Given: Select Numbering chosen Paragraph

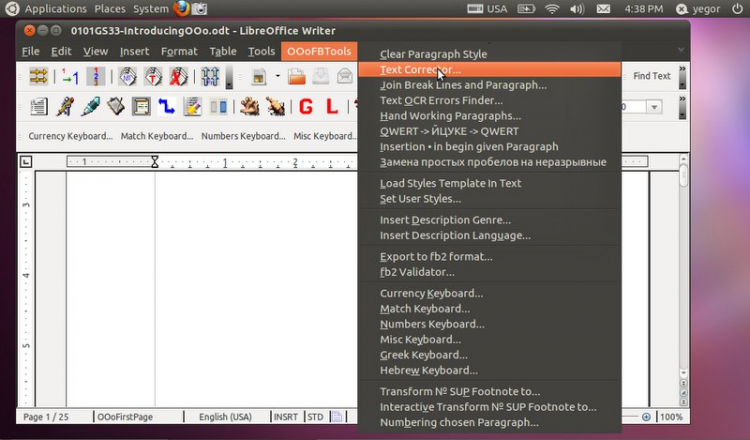Looking at the screenshot, I should 489,422.
